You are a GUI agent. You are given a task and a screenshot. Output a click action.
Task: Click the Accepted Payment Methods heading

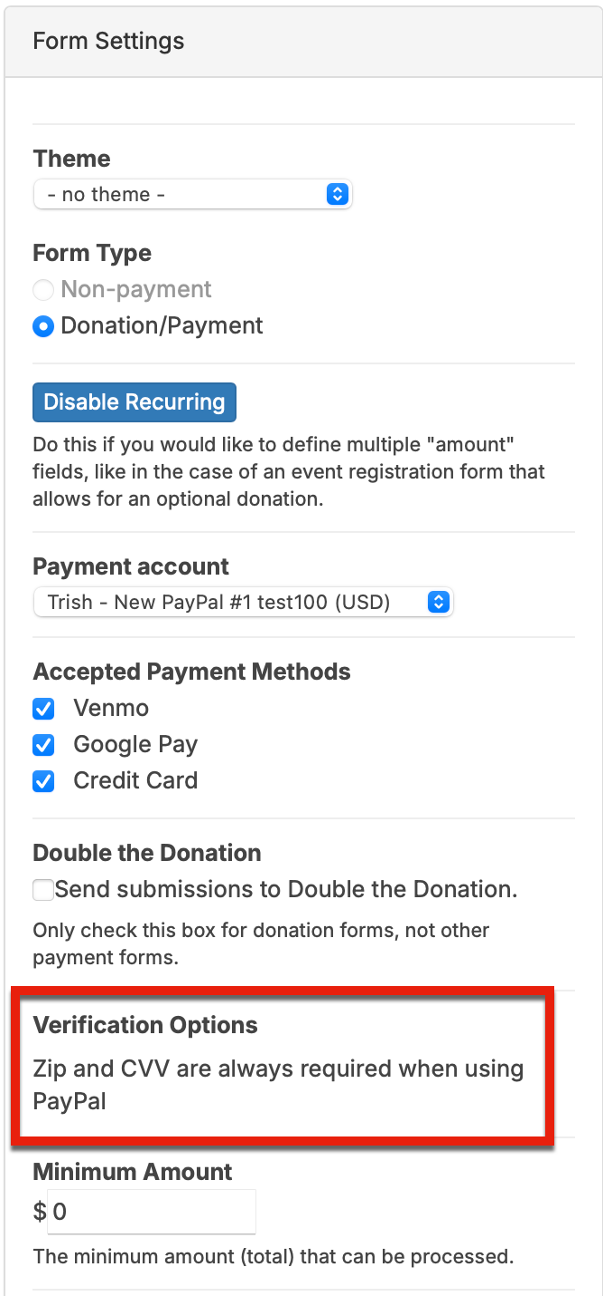191,672
